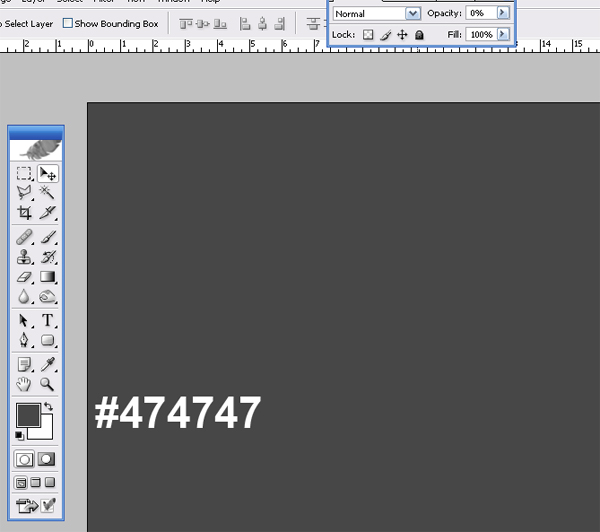This screenshot has height=532, width=600.
Task: Toggle lock position
Action: click(402, 35)
